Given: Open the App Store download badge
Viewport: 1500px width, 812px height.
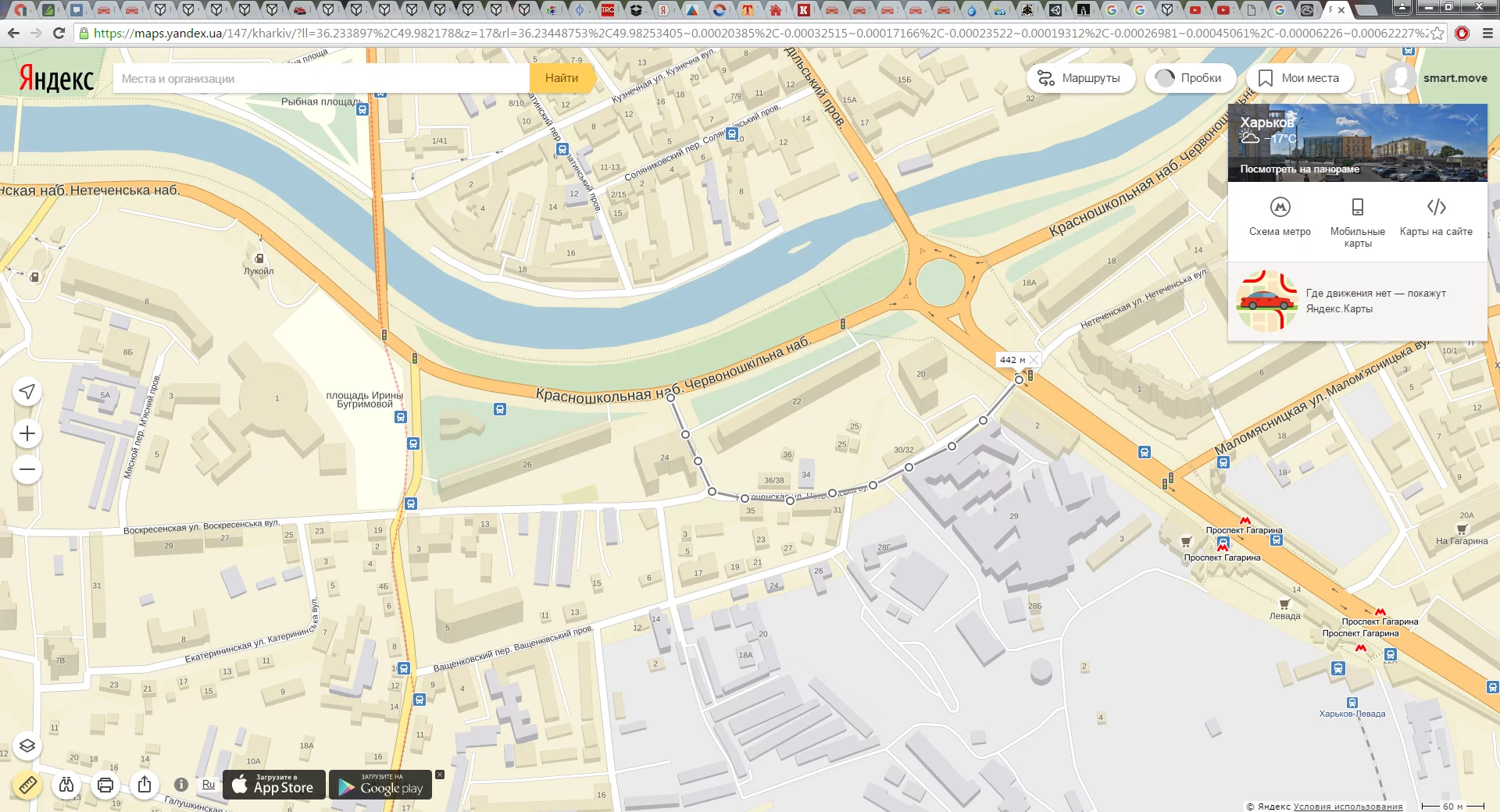Looking at the screenshot, I should (x=273, y=785).
